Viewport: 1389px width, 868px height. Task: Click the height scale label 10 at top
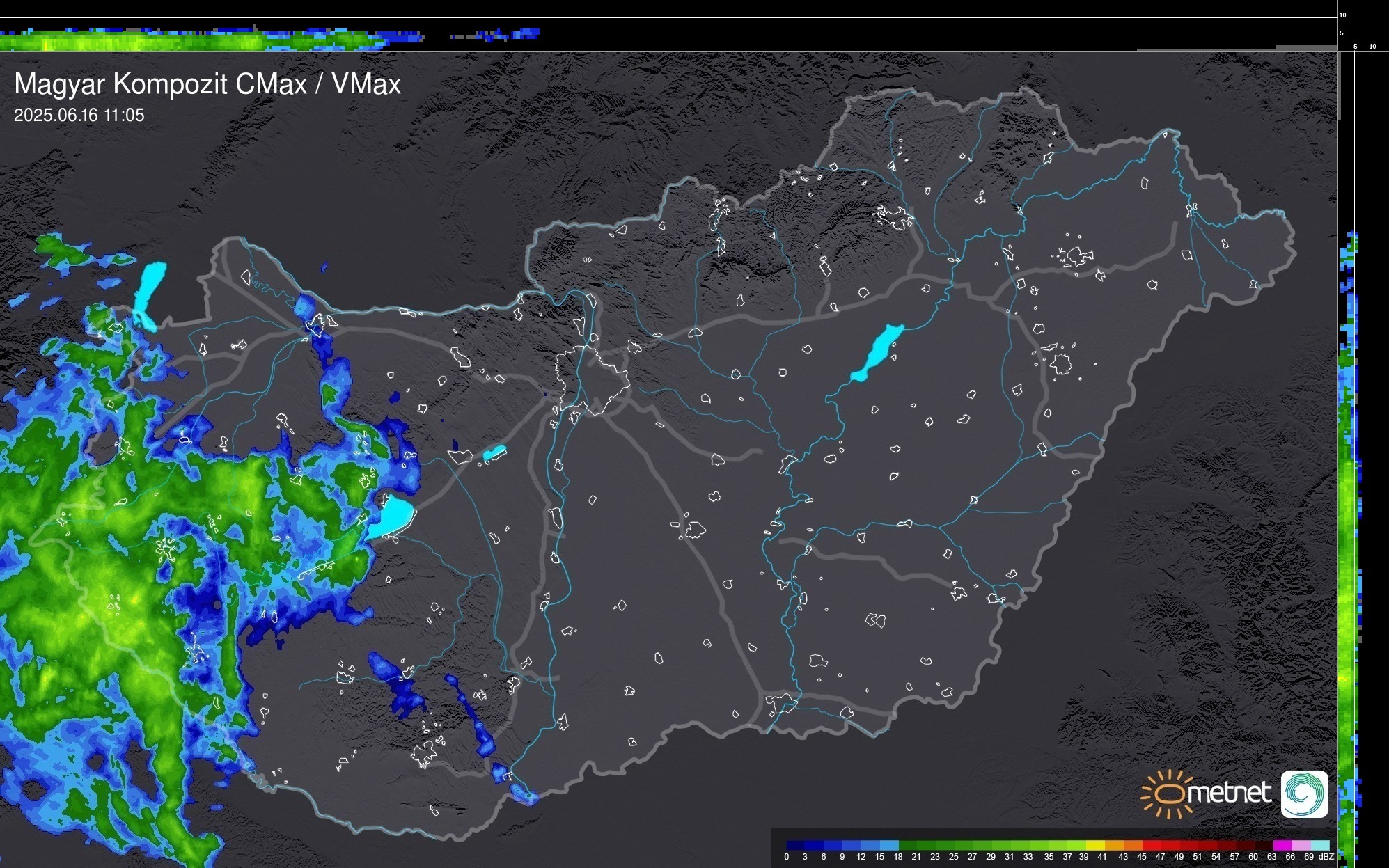(x=1342, y=15)
